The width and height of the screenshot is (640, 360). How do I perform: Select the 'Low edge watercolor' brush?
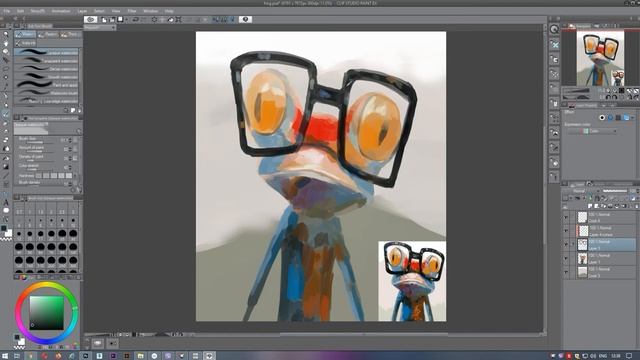(46, 101)
